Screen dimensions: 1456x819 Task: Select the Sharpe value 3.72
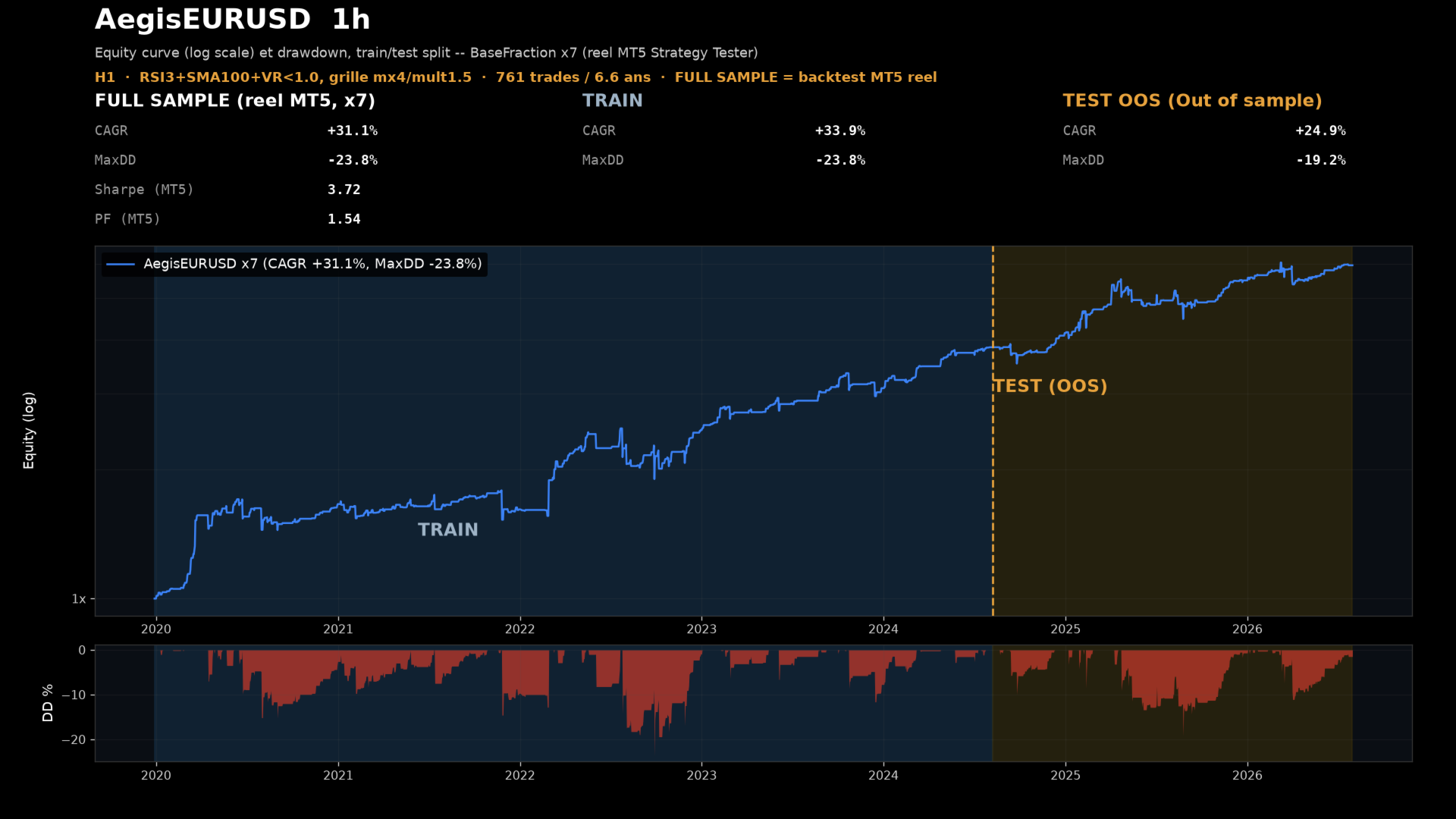(344, 190)
